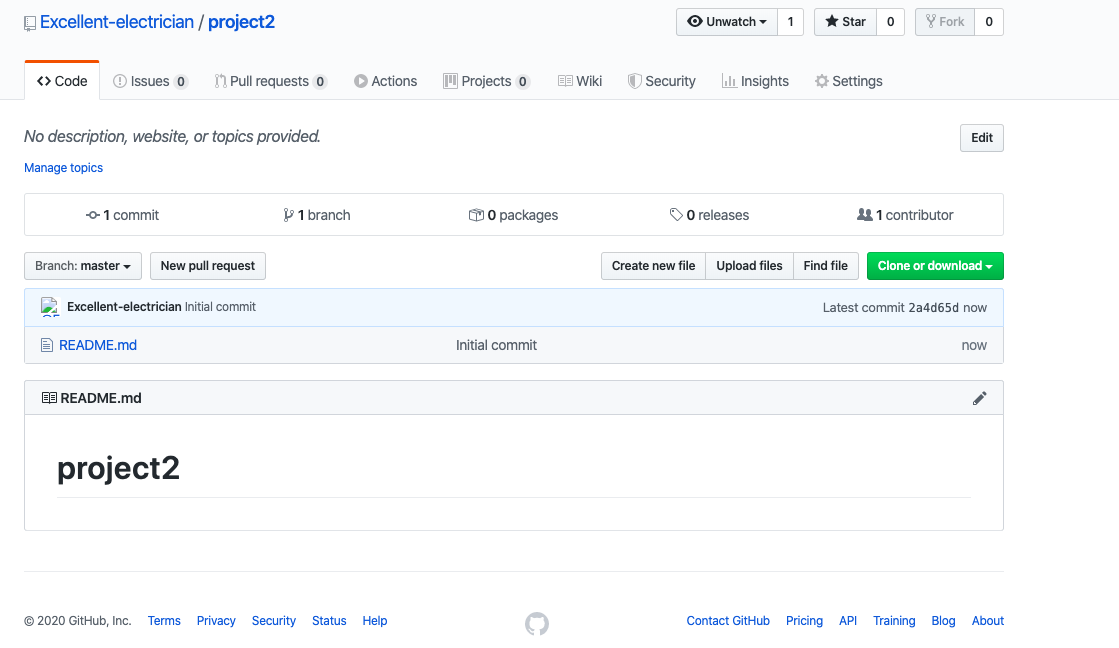Image resolution: width=1119 pixels, height=648 pixels.
Task: Select the Code tab
Action: [x=62, y=81]
